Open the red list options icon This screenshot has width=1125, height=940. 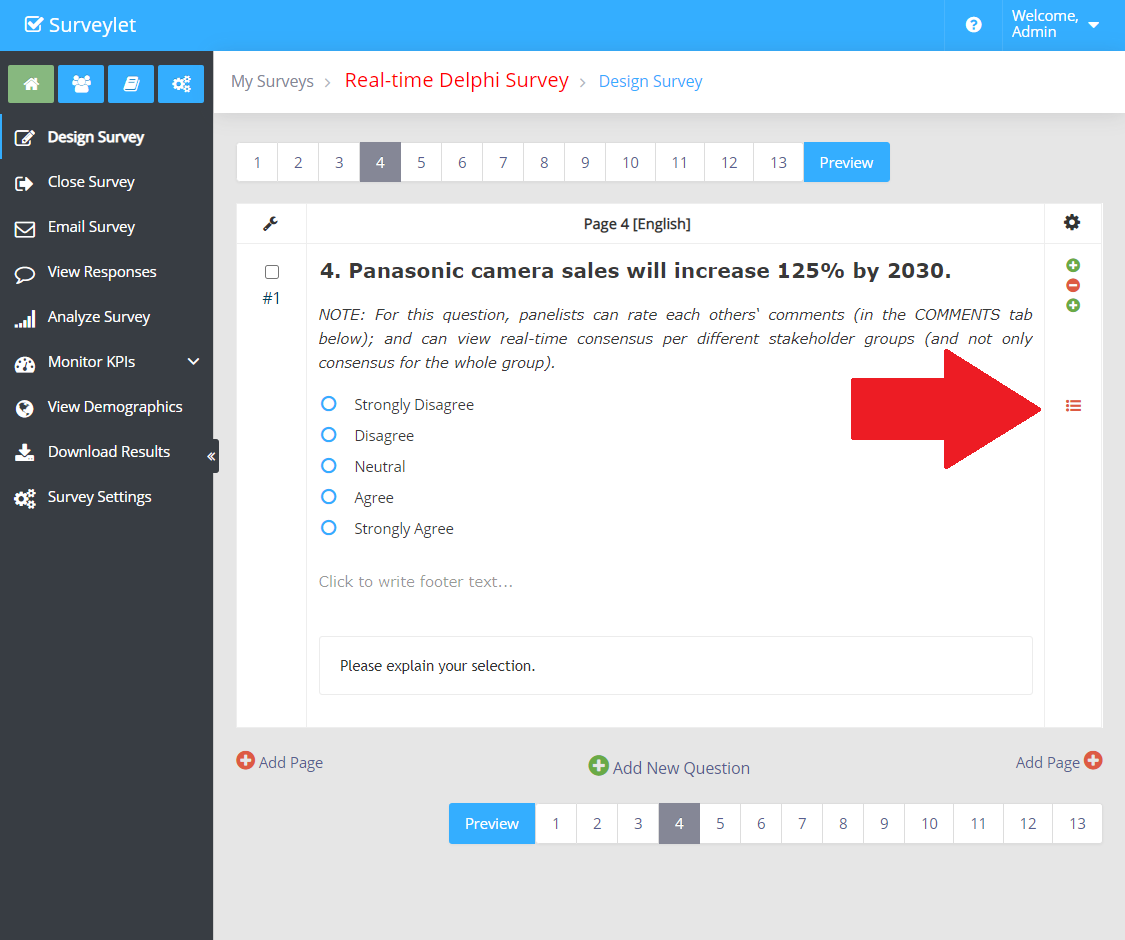1073,406
